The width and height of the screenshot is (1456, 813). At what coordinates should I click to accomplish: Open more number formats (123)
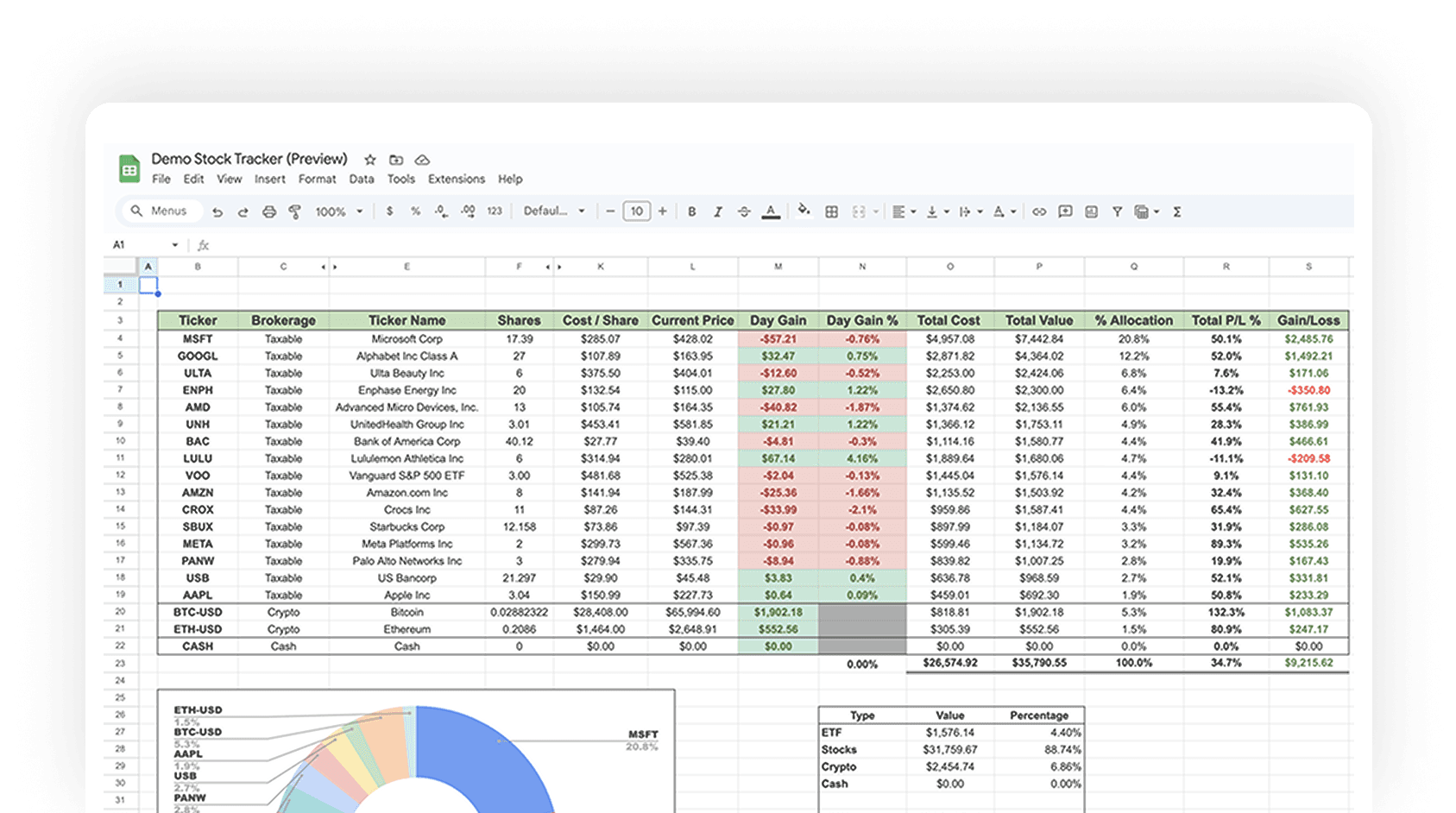(495, 211)
